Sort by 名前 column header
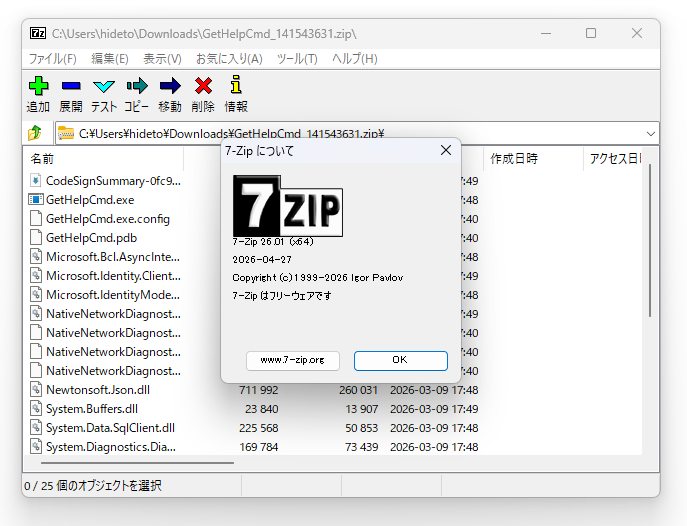 coord(103,159)
